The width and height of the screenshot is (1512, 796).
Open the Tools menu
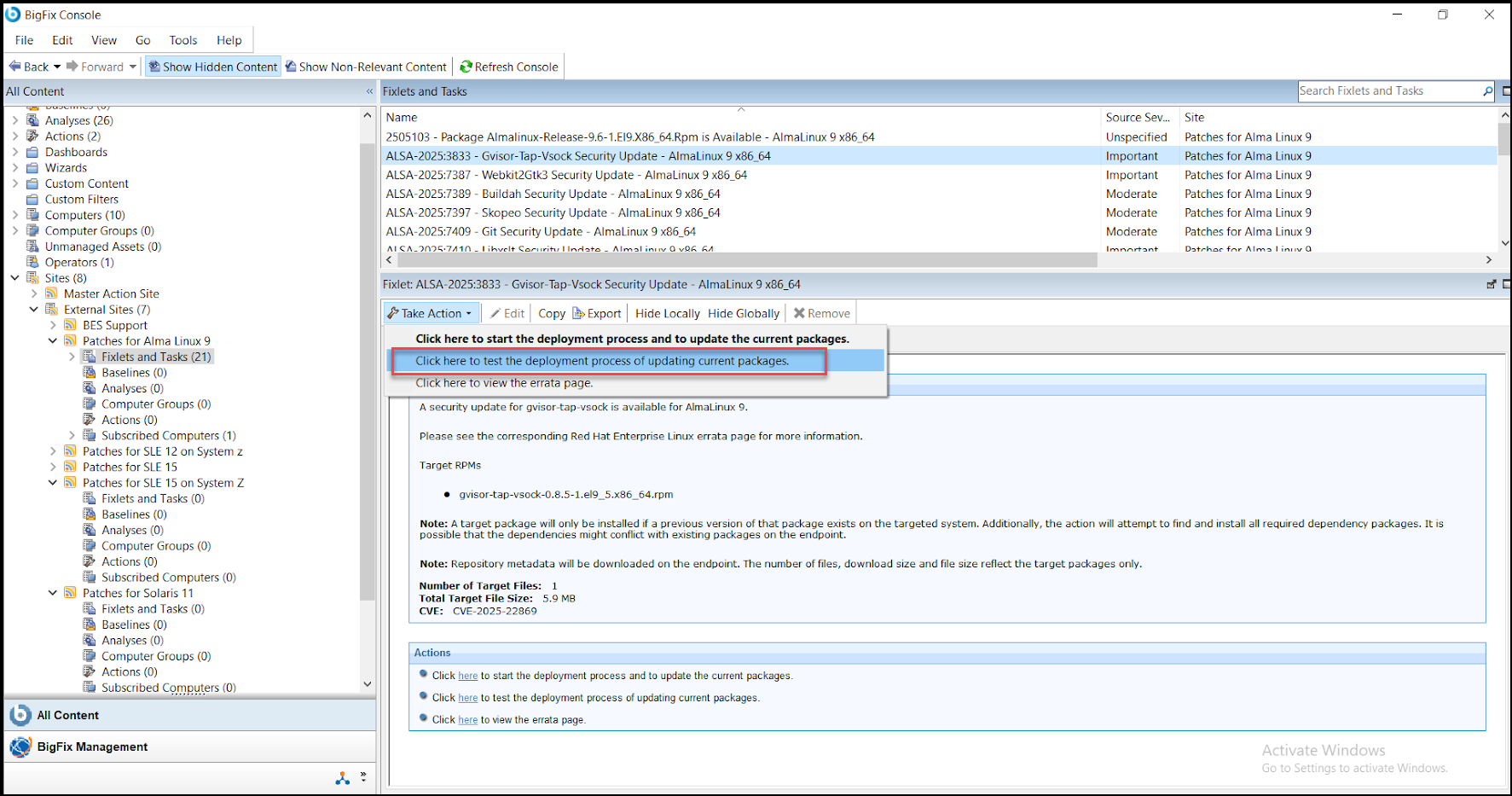coord(182,40)
